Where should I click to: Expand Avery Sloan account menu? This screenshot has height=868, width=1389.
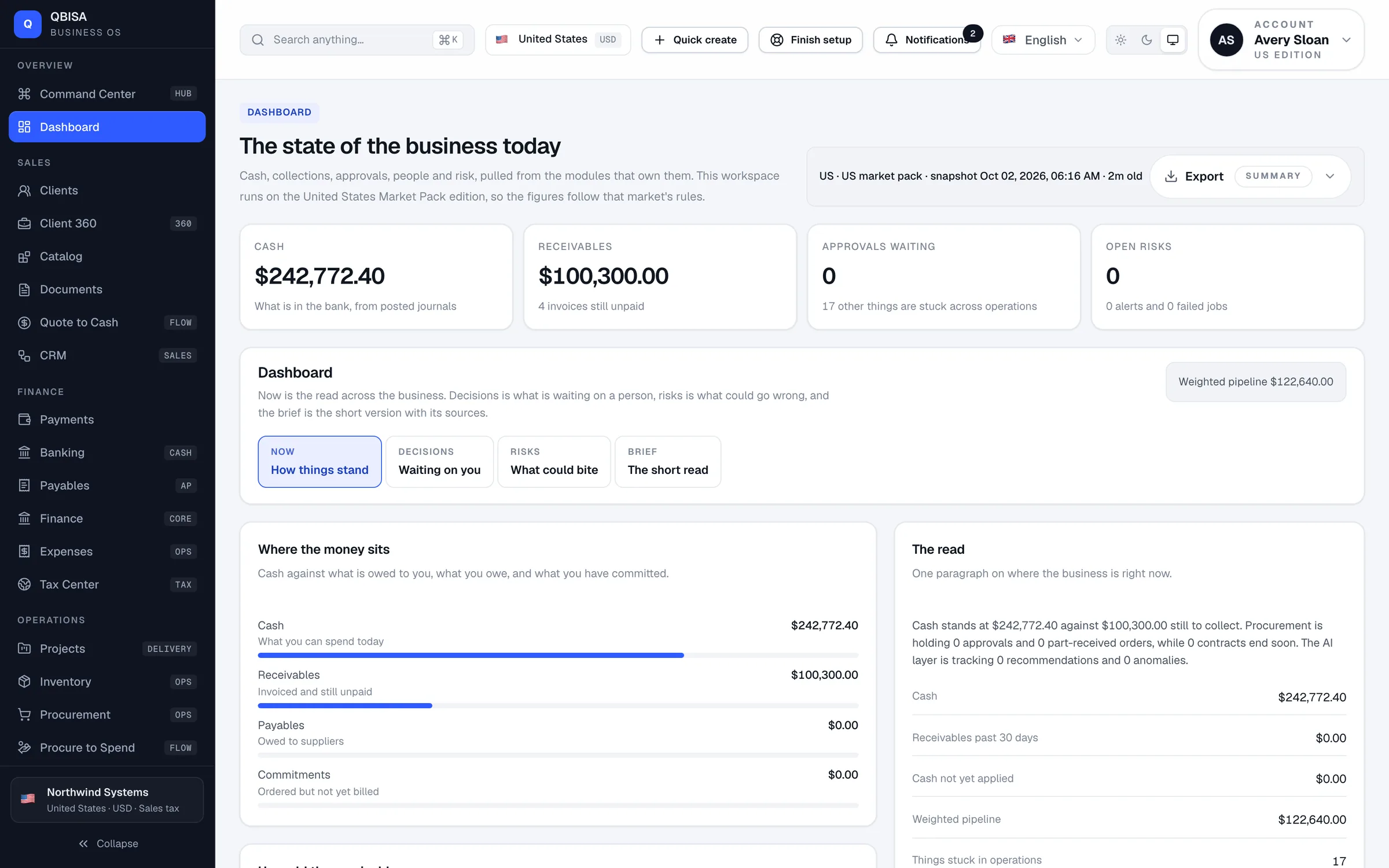(x=1281, y=40)
